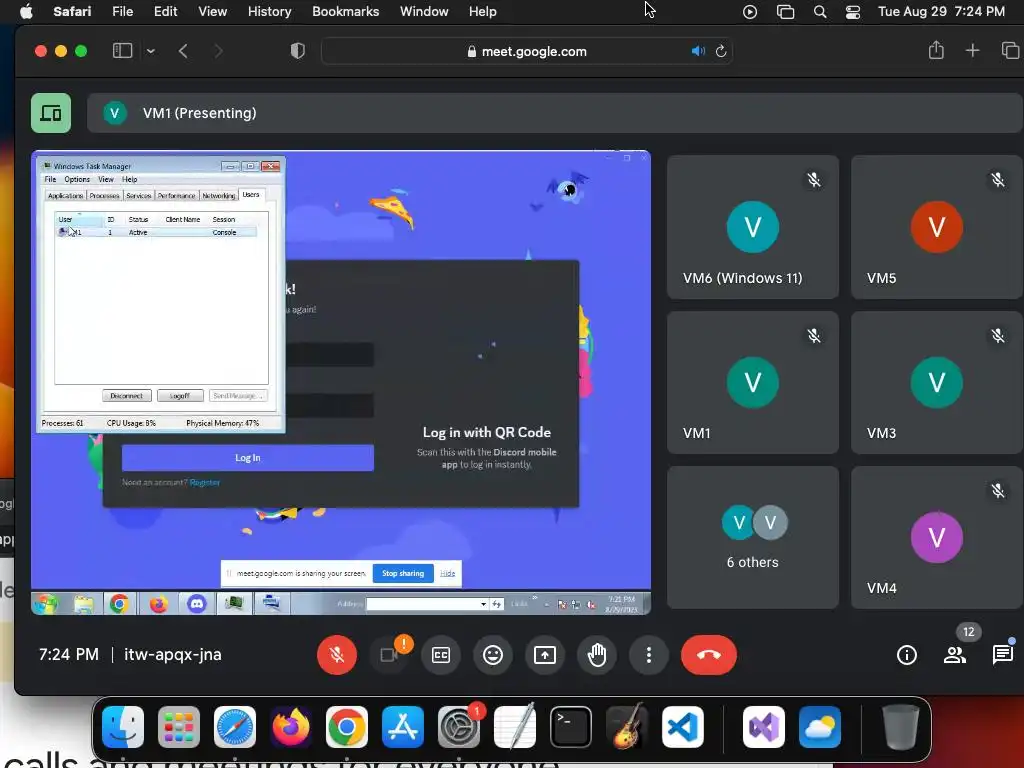Open Spotlight search in menu bar

click(820, 12)
